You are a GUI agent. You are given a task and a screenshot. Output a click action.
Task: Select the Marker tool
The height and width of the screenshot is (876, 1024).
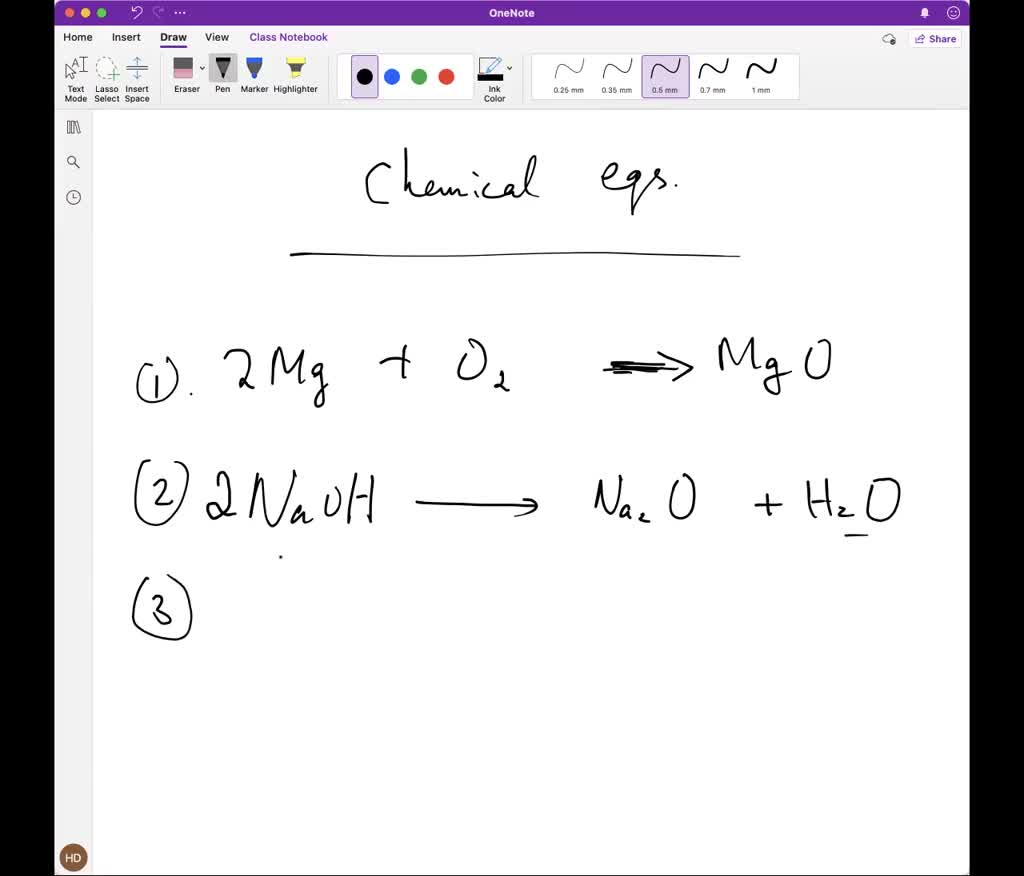pos(255,70)
